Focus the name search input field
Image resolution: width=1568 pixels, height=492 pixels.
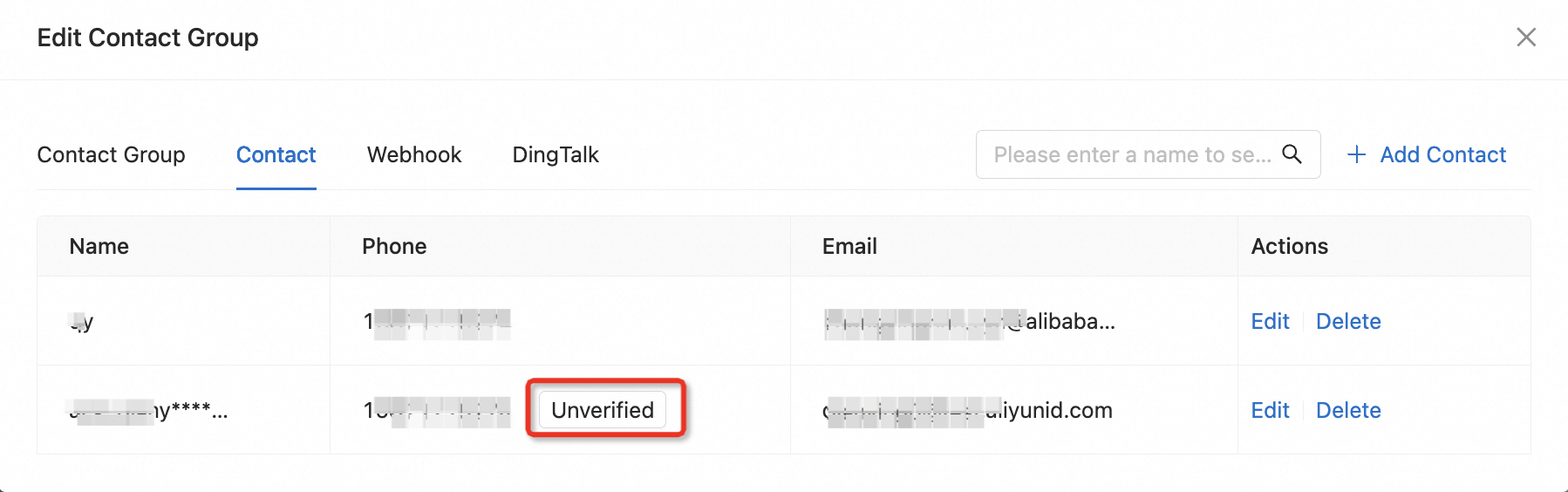coord(1131,154)
